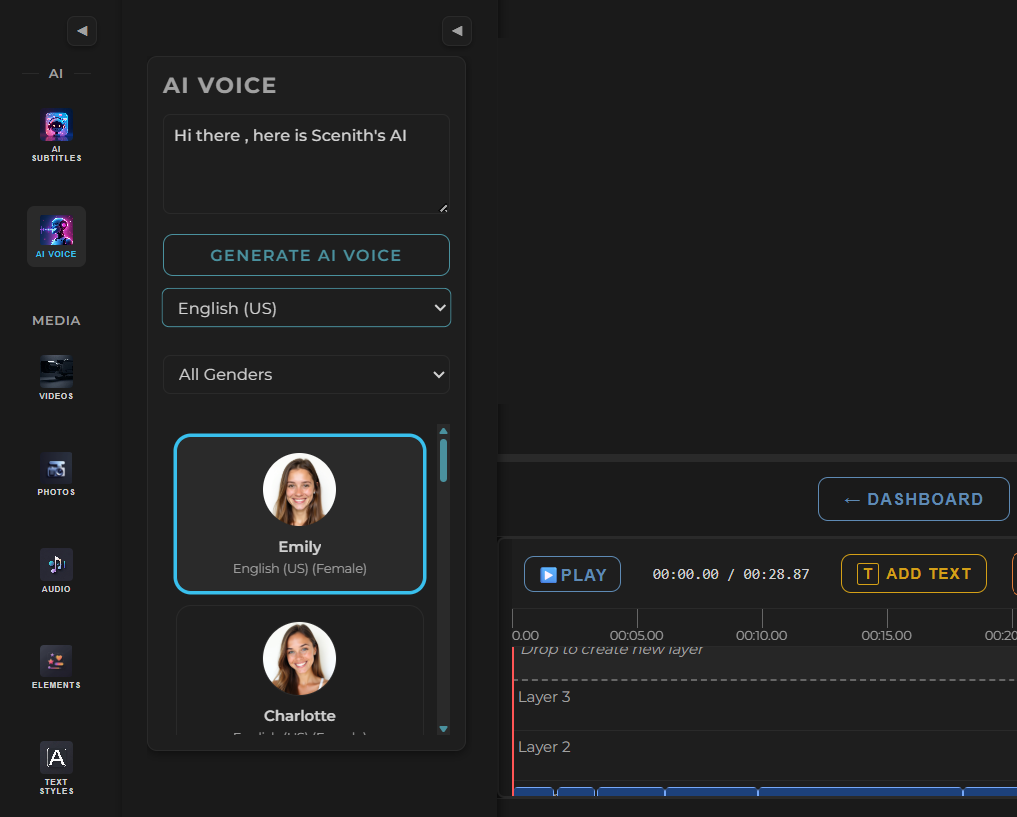The height and width of the screenshot is (817, 1017).
Task: Select the Layer 2 track
Action: pos(765,755)
